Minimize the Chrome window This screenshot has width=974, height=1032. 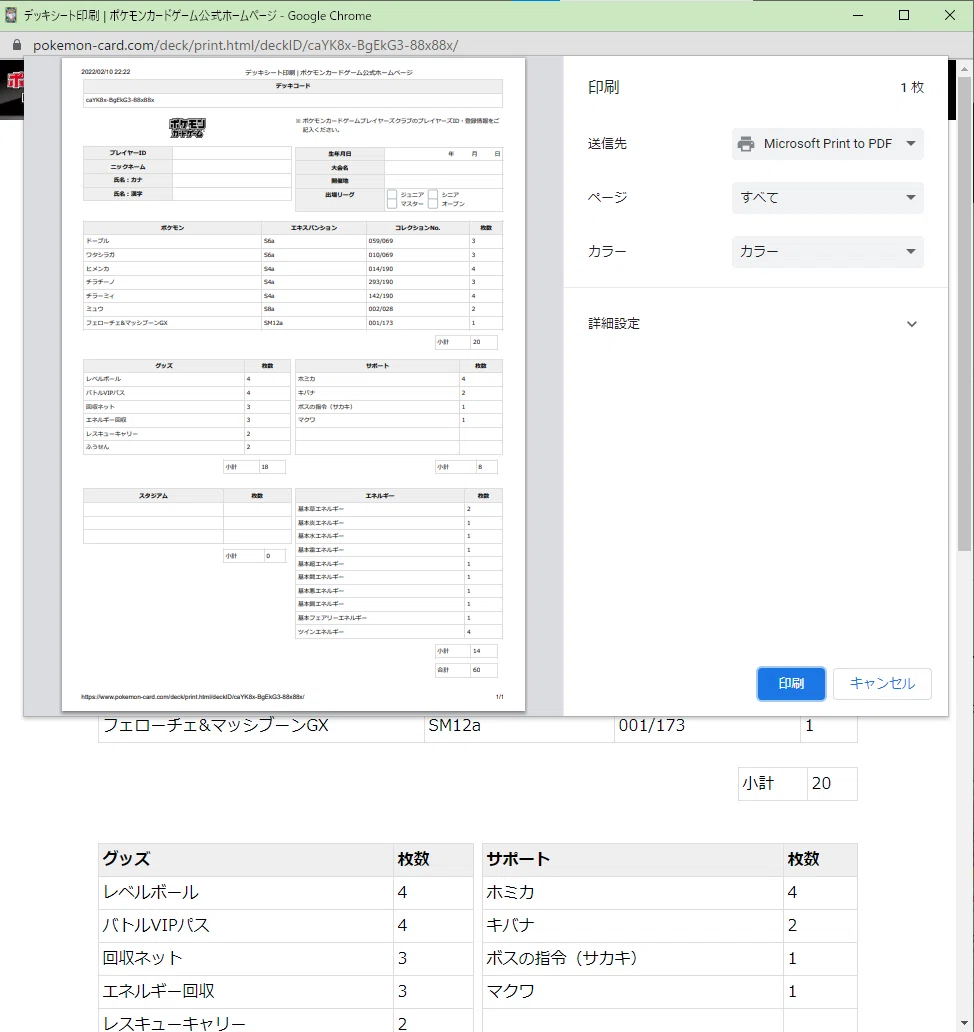click(858, 15)
